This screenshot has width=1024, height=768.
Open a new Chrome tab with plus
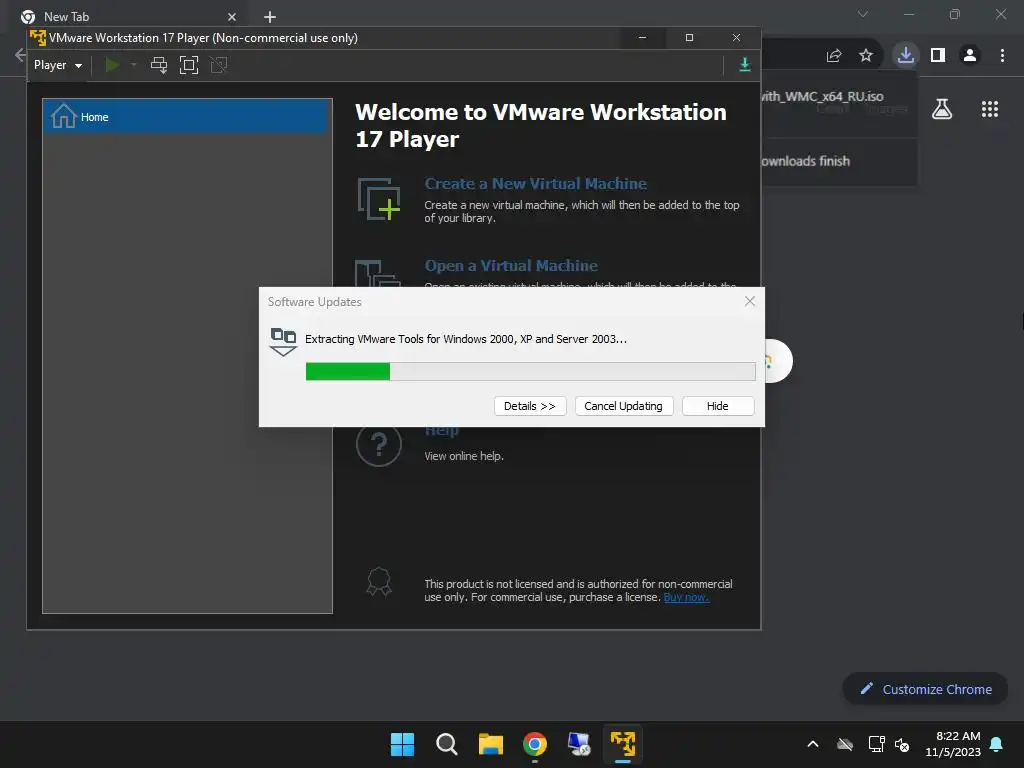pos(270,17)
